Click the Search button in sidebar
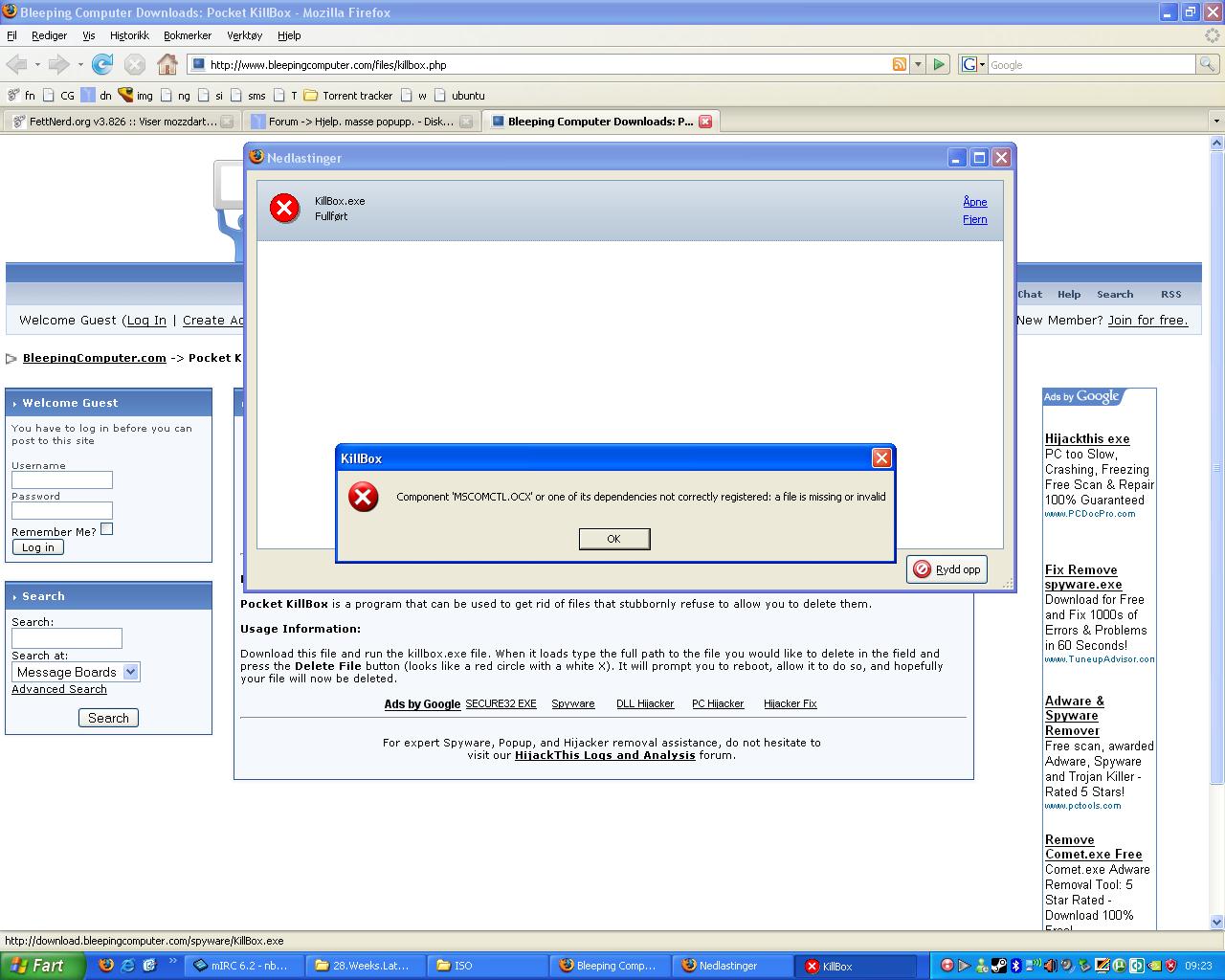1225x980 pixels. tap(108, 718)
